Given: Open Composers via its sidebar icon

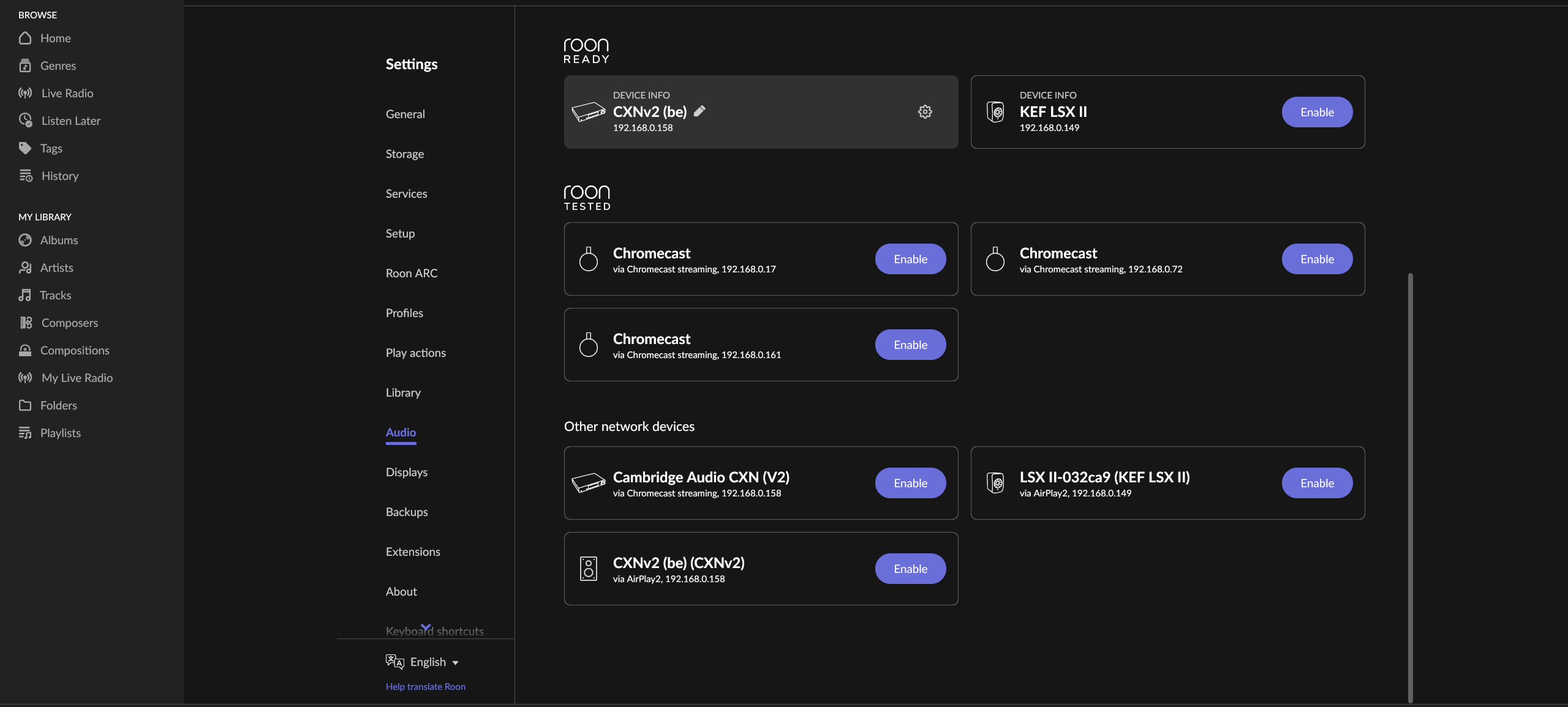Looking at the screenshot, I should coord(25,323).
